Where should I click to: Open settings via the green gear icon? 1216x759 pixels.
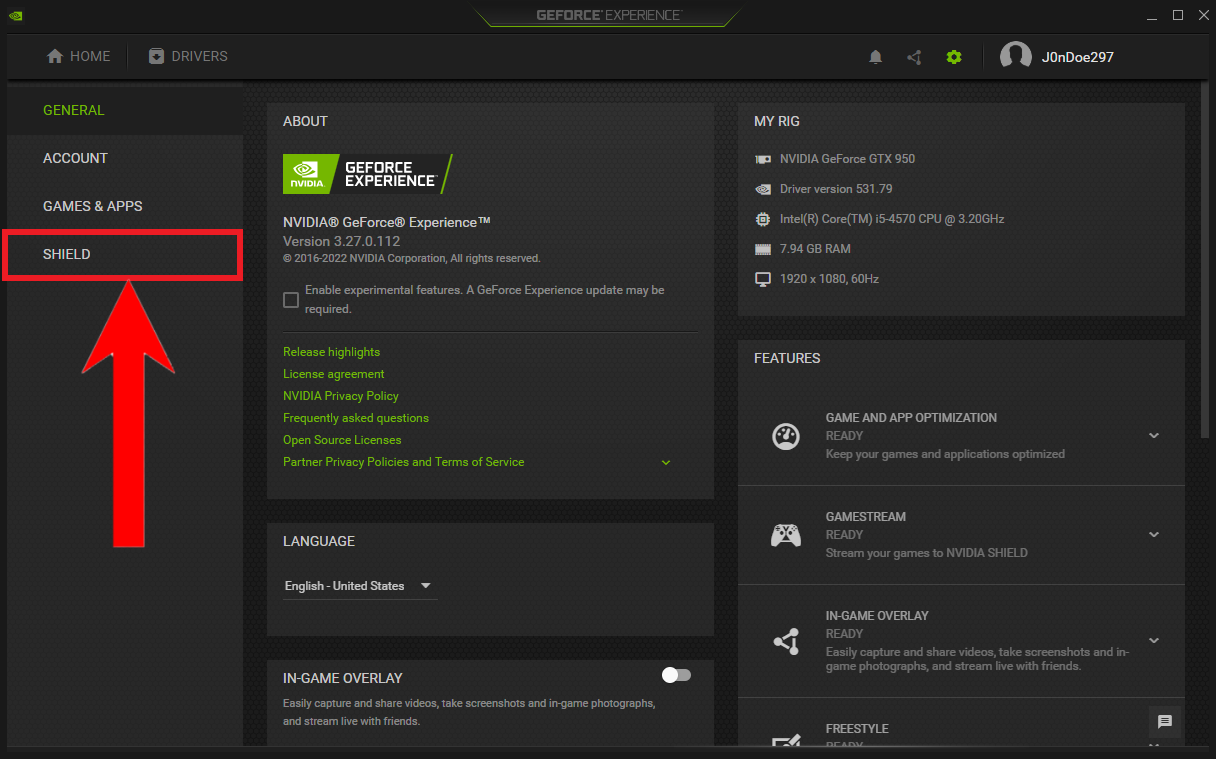tap(954, 57)
